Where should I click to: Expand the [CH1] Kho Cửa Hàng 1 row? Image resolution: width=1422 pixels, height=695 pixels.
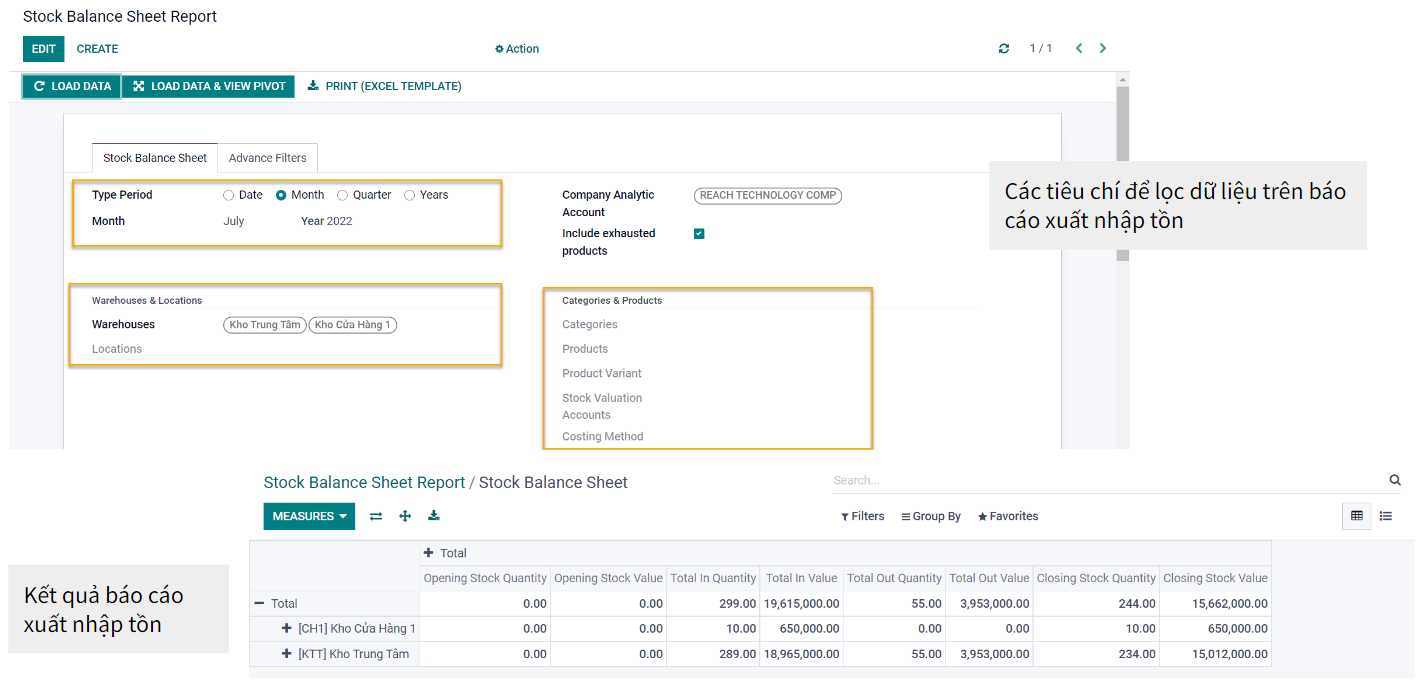287,629
